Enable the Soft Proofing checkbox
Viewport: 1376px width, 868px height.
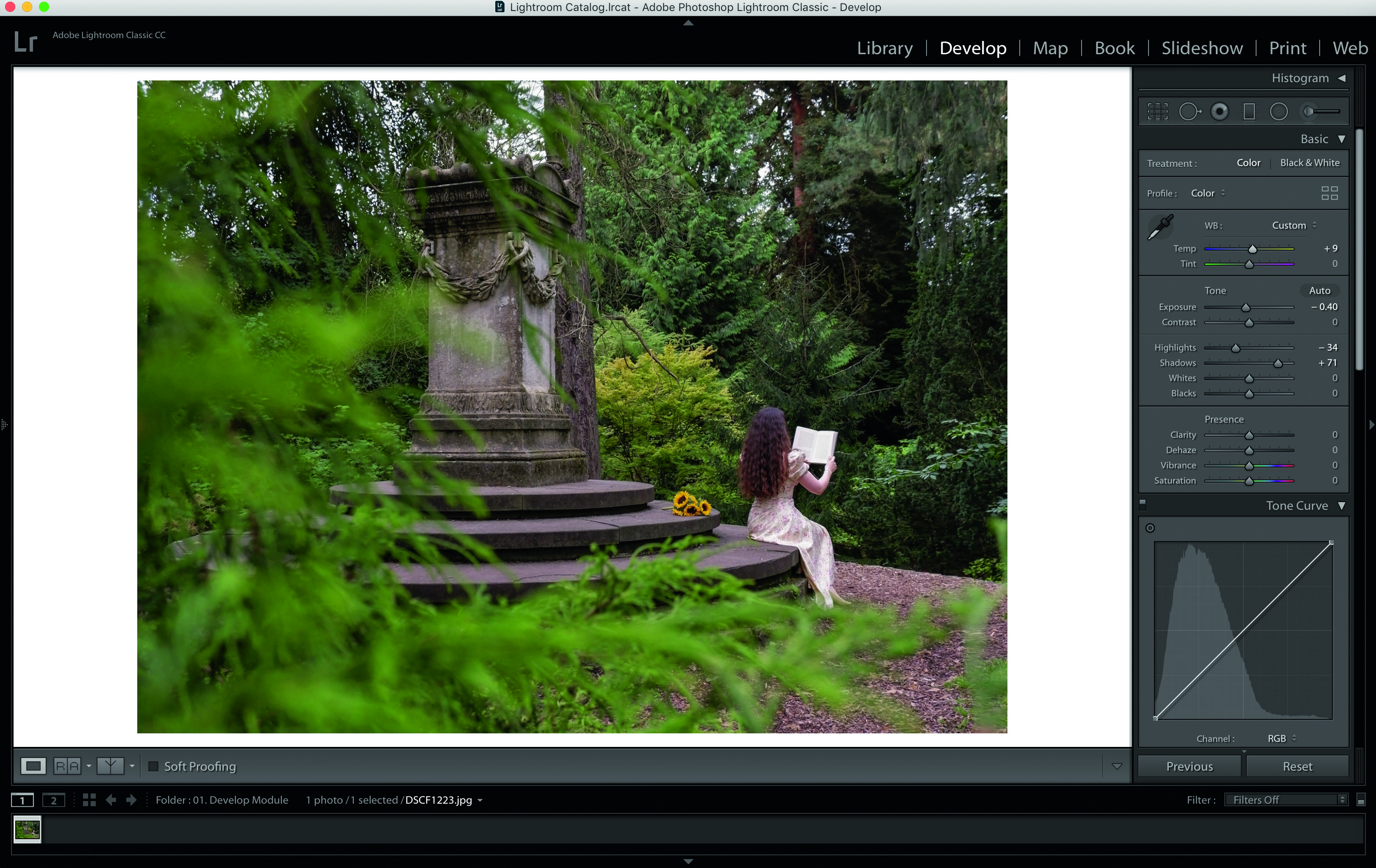click(153, 766)
